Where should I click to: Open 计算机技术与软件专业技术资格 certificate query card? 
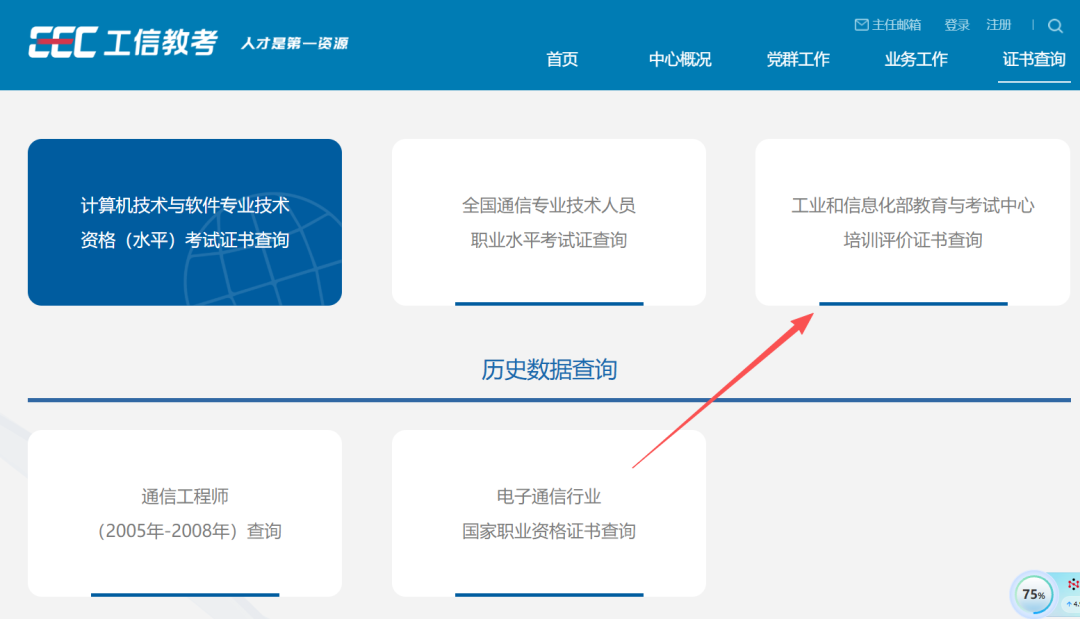[185, 222]
